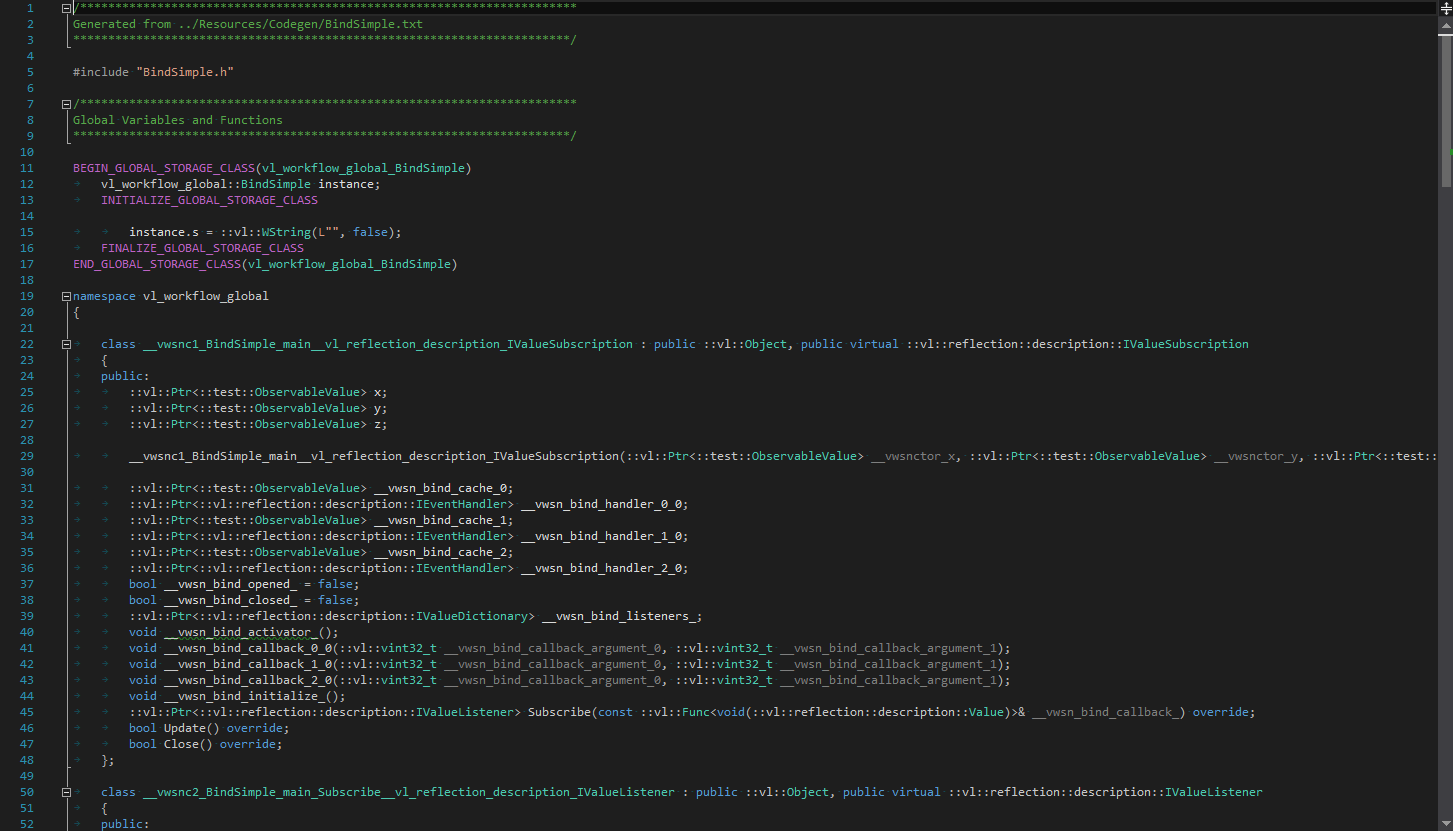The height and width of the screenshot is (831, 1453).
Task: Click the split editor window icon
Action: pos(1446,6)
